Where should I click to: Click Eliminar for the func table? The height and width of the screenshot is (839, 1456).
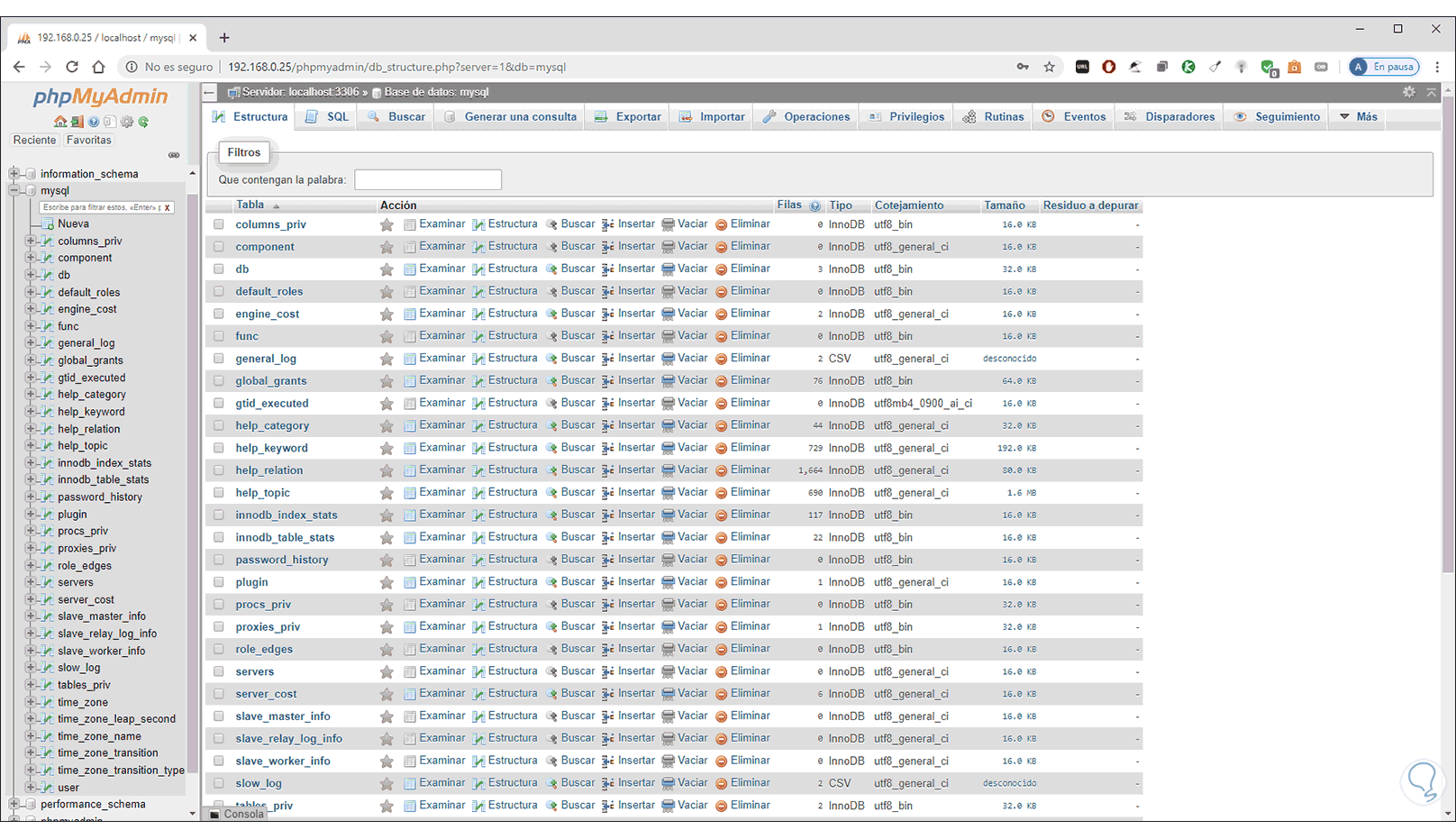point(743,335)
